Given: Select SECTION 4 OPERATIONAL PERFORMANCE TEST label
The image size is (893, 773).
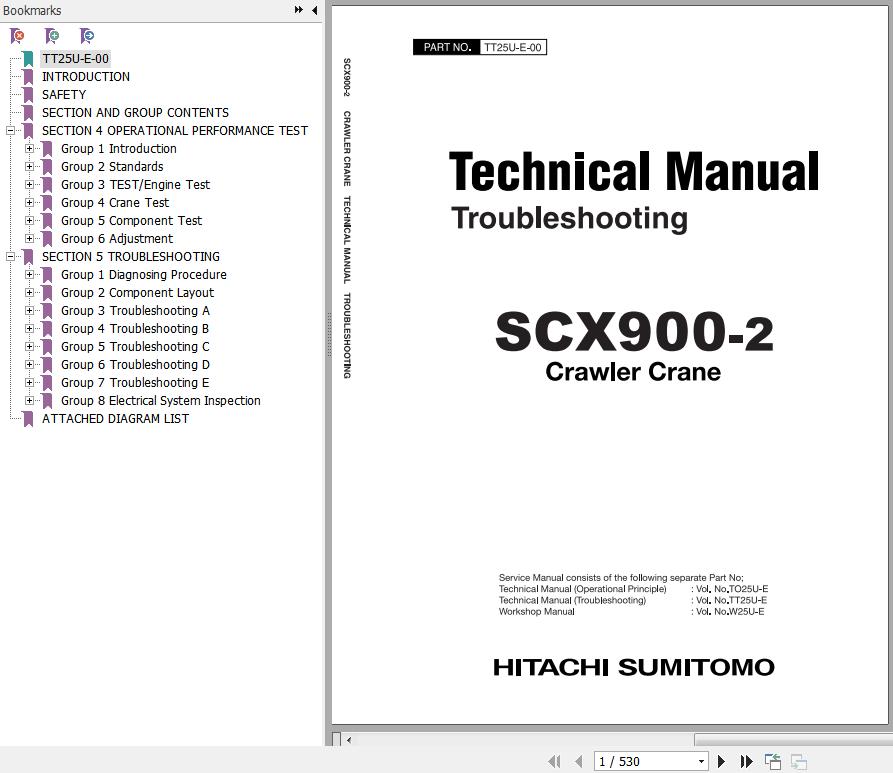Looking at the screenshot, I should pyautogui.click(x=174, y=130).
